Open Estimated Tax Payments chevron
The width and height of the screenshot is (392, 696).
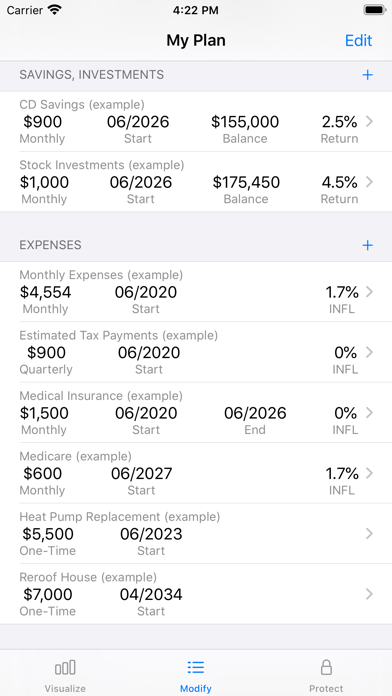369,352
